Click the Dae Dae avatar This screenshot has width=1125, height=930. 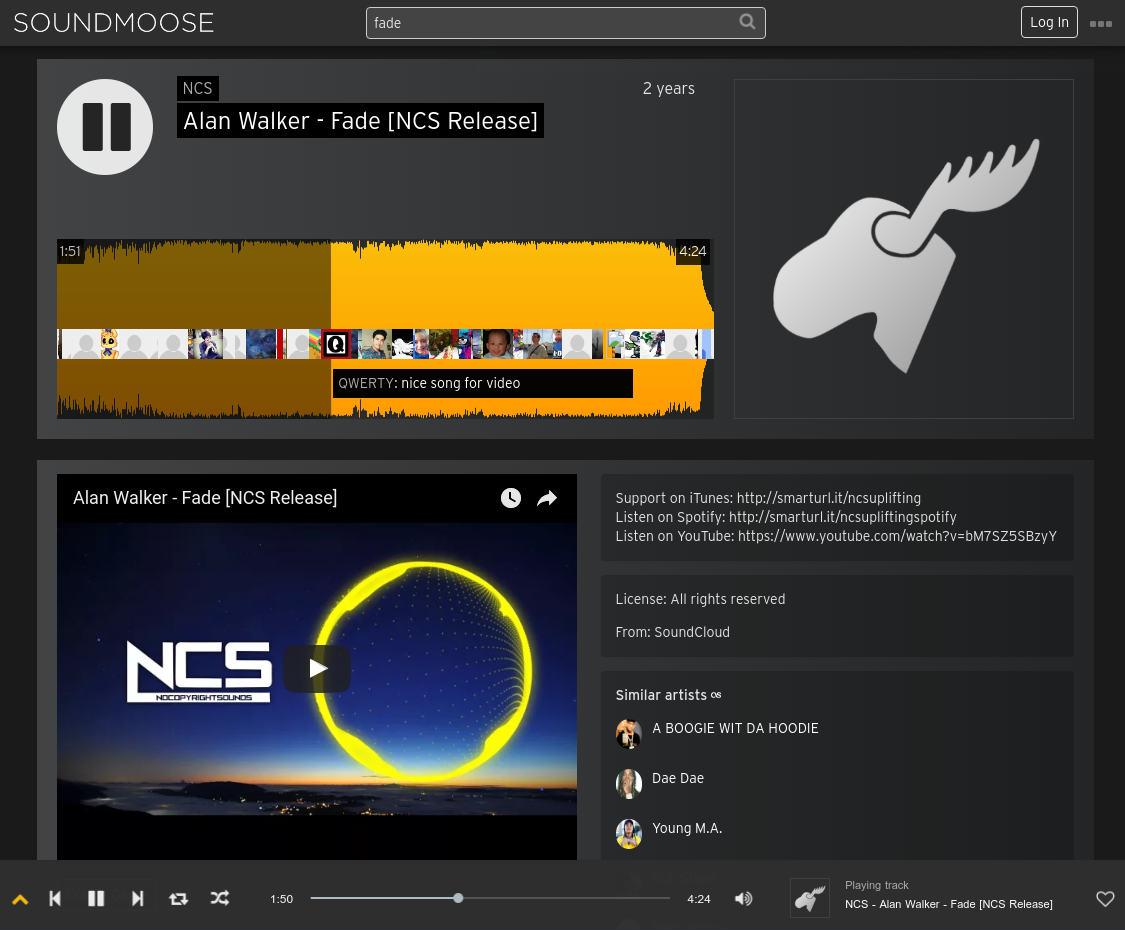[x=629, y=784]
